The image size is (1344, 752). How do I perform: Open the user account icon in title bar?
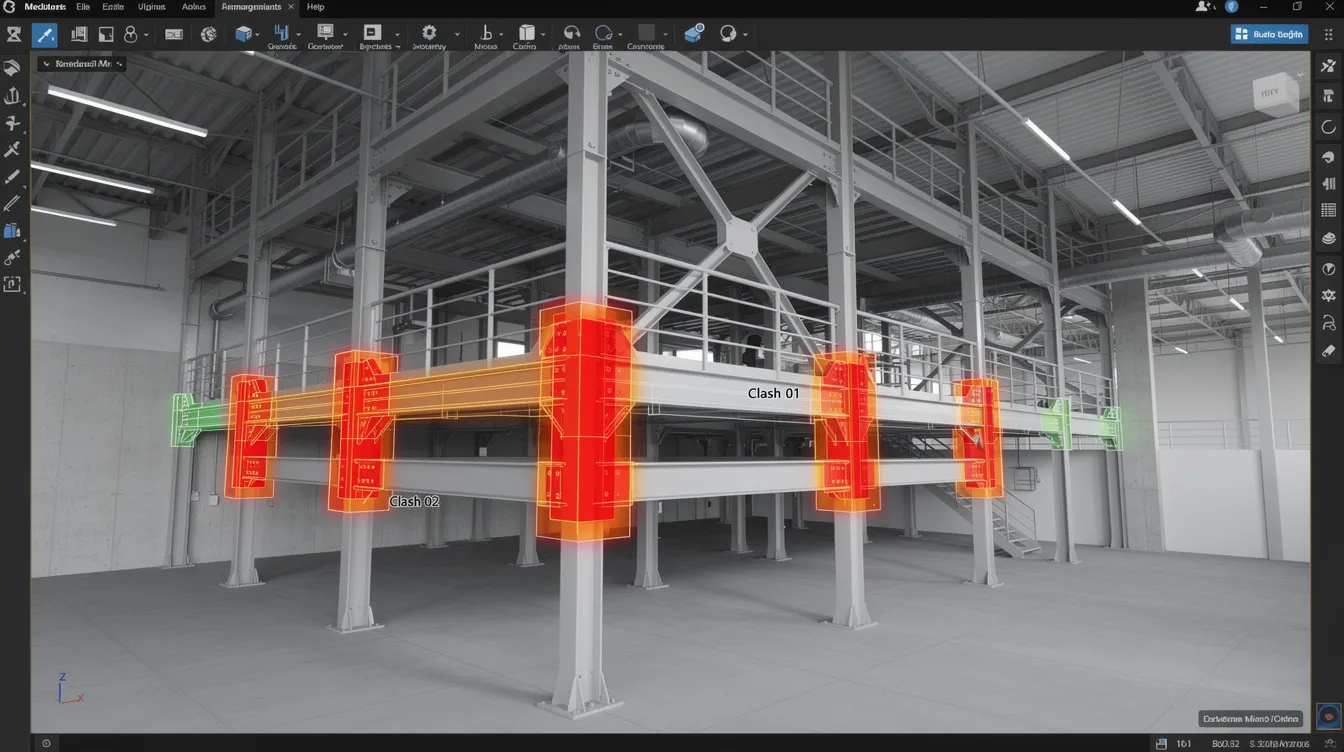(x=1203, y=7)
